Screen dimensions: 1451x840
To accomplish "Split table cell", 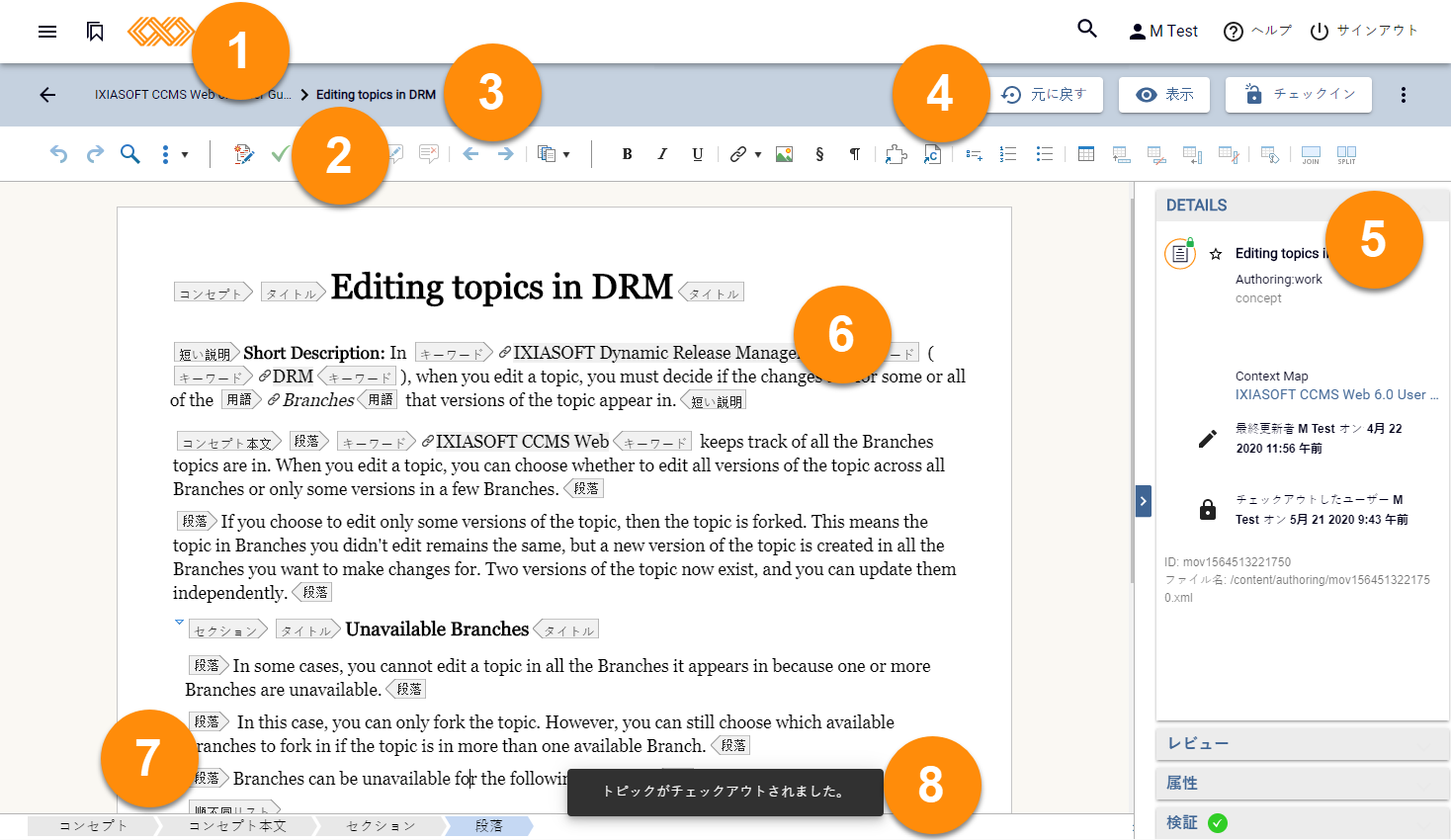I will click(x=1346, y=154).
